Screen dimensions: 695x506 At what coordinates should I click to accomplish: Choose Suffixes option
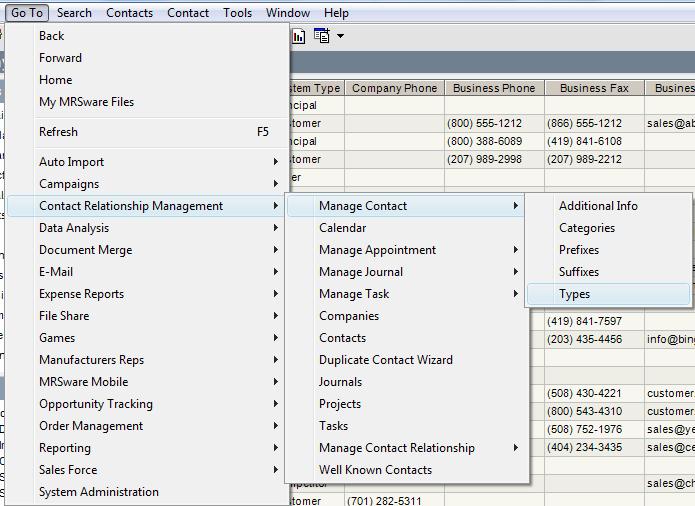(x=609, y=272)
